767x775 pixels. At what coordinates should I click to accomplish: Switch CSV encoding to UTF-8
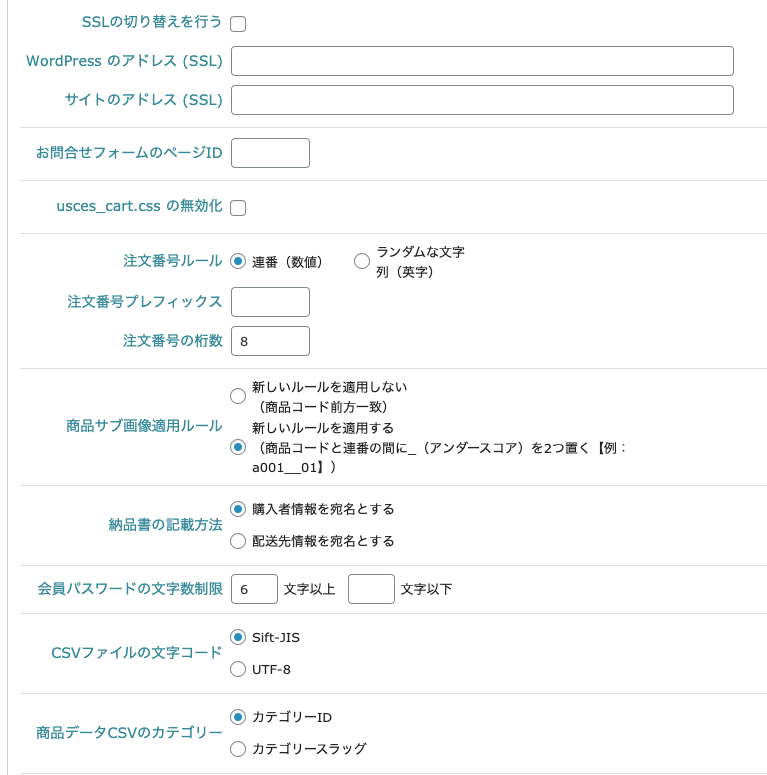238,669
